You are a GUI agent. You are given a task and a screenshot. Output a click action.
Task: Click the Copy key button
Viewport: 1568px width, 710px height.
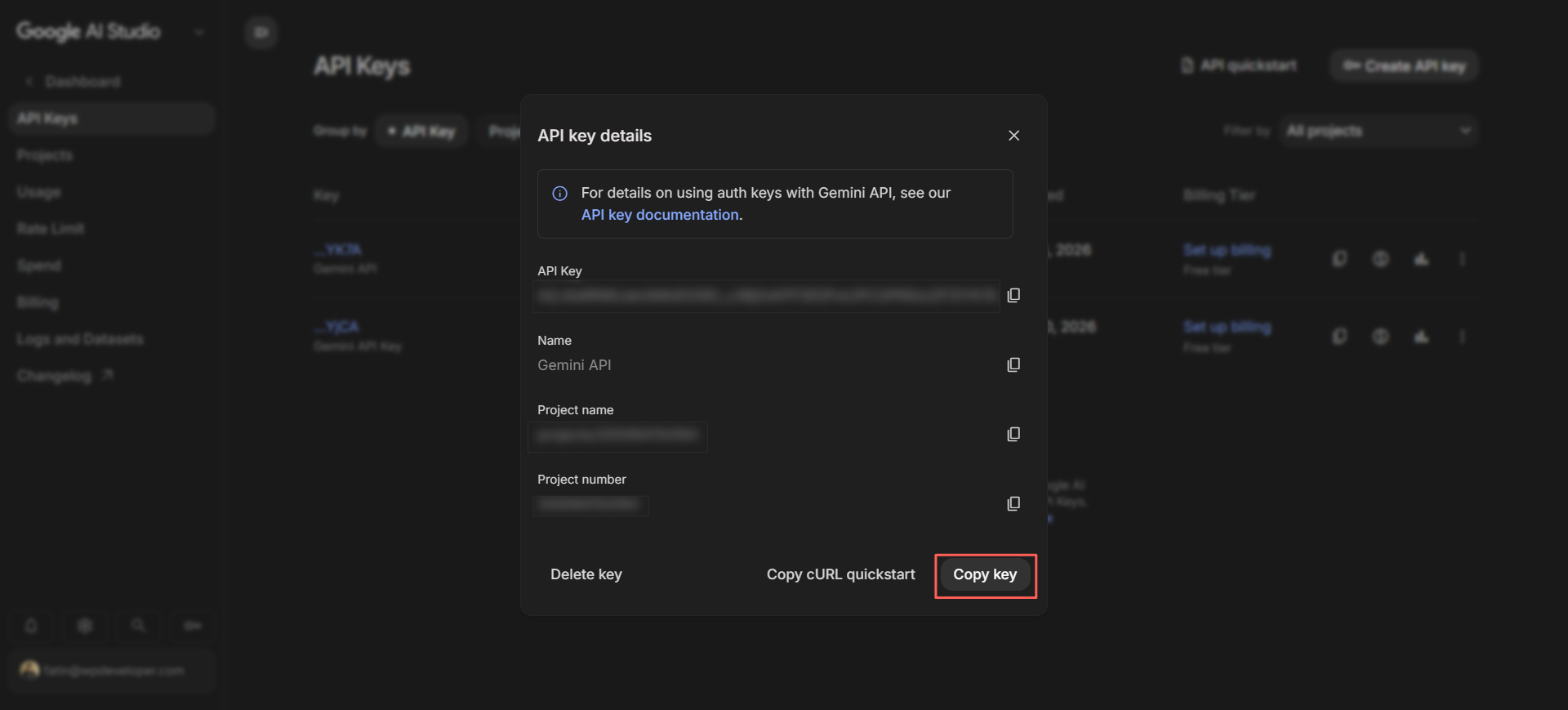coord(985,574)
